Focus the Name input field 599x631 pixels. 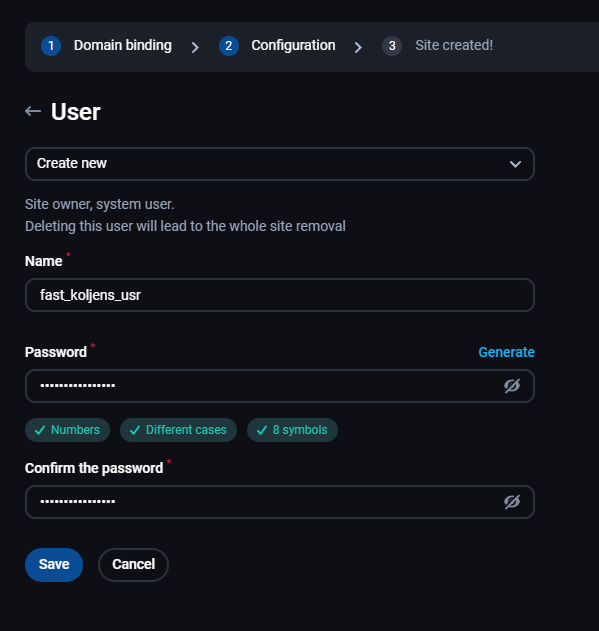pyautogui.click(x=280, y=295)
